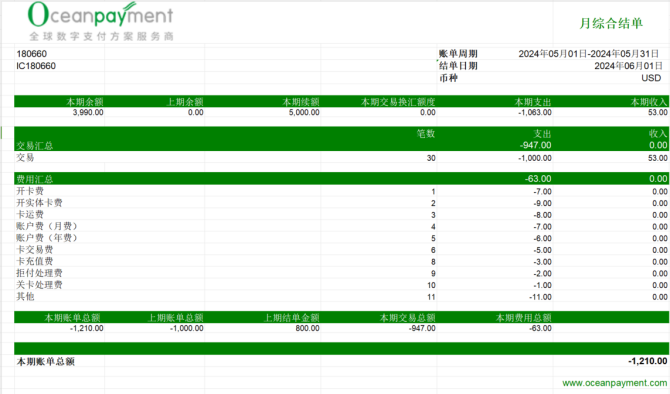The width and height of the screenshot is (670, 394).
Task: Select the -6.00 amount for 账户费（年费）
Action: [x=542, y=238]
